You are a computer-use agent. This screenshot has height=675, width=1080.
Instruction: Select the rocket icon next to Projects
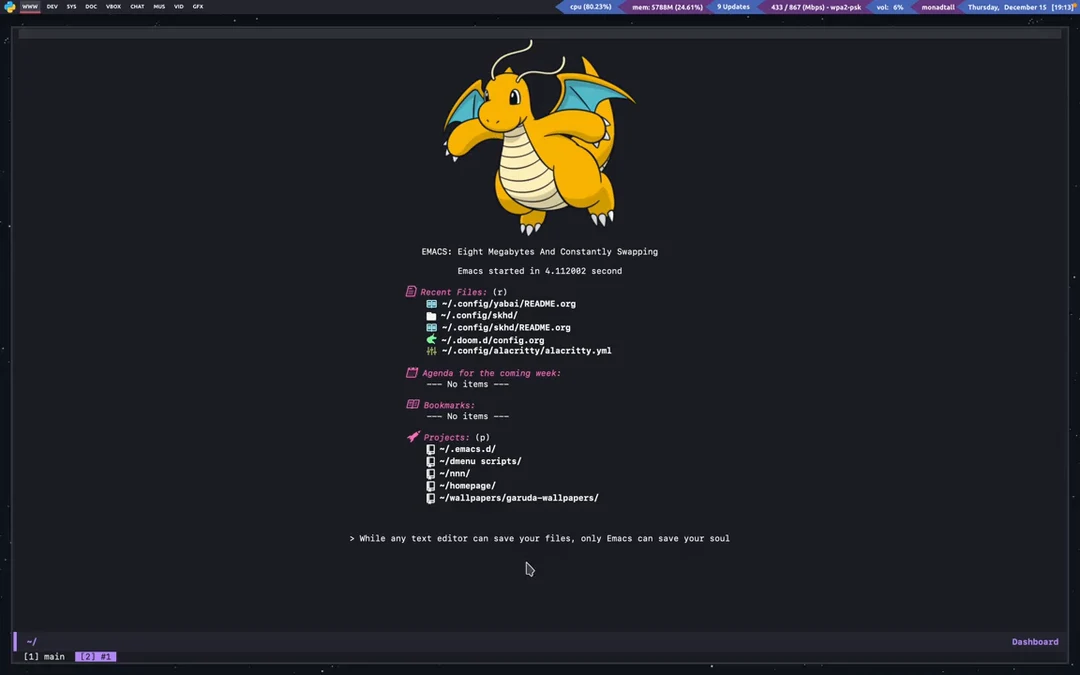412,436
